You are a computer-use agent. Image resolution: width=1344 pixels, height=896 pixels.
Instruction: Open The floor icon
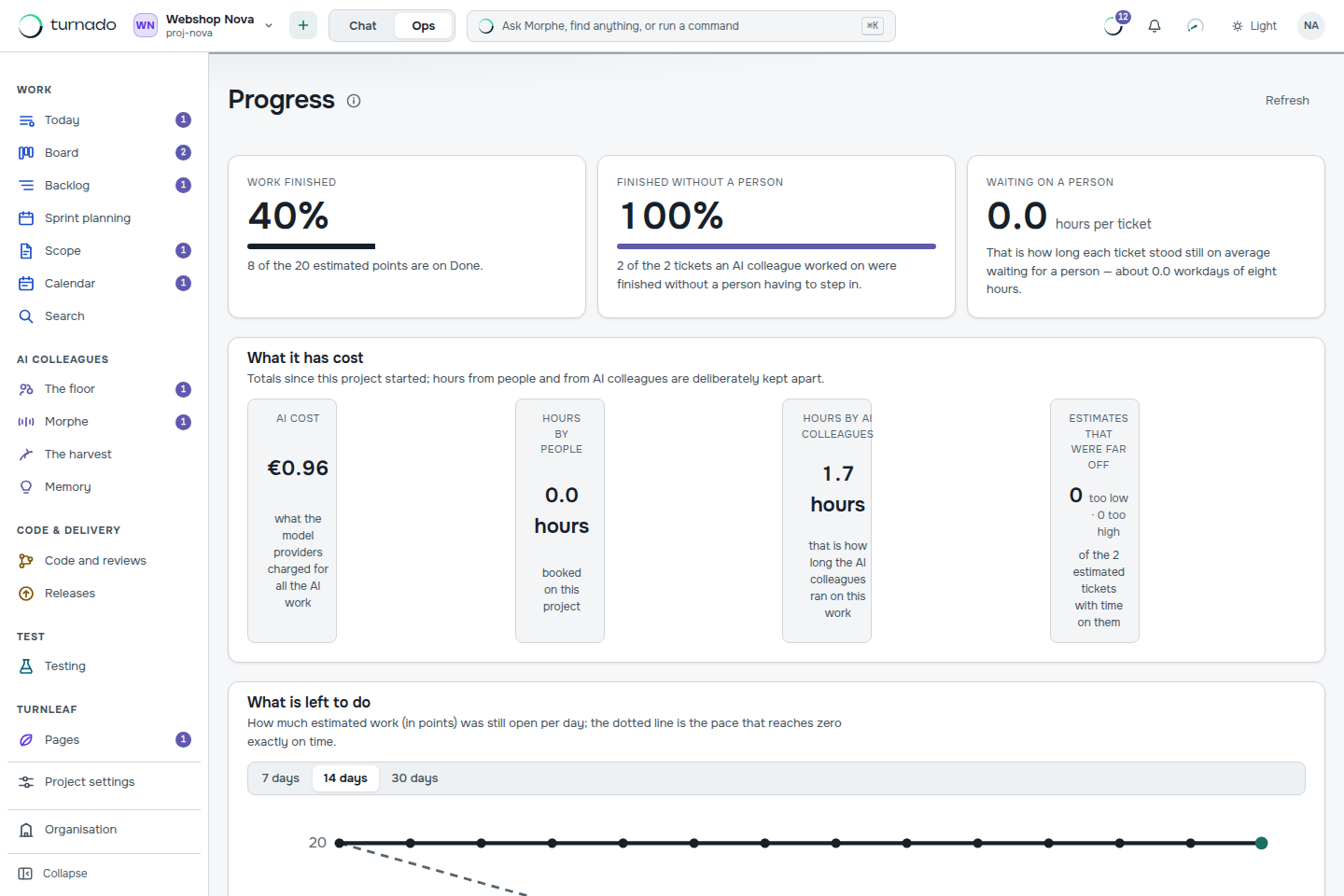click(26, 389)
